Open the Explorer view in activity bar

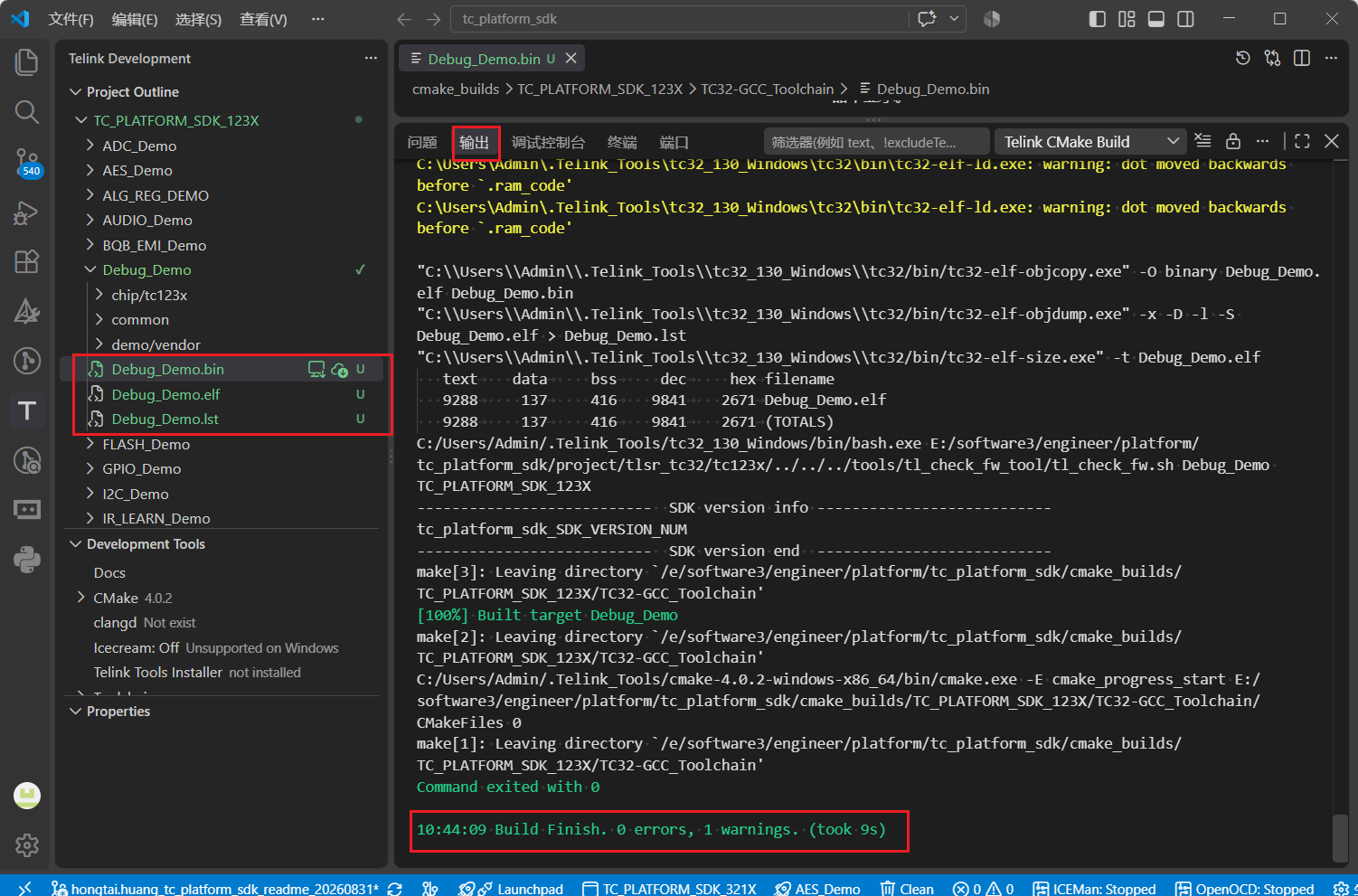coord(27,62)
